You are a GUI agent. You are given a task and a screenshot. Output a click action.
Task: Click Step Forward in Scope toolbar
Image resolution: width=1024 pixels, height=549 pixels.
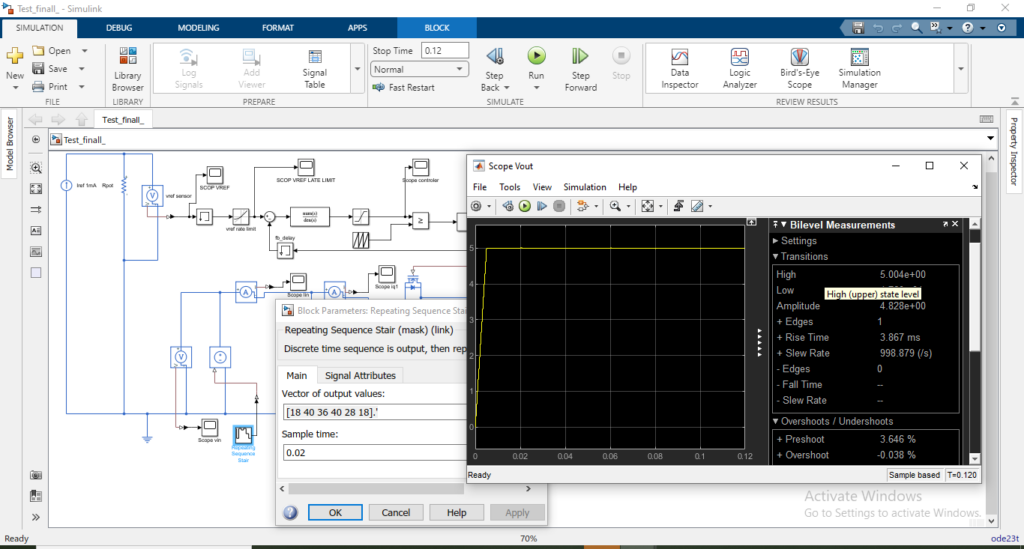pyautogui.click(x=541, y=206)
